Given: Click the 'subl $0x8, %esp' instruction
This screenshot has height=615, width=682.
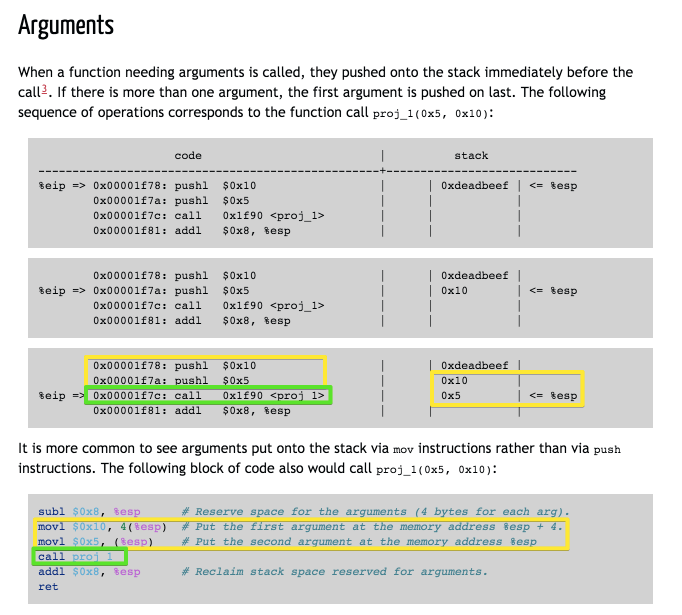Looking at the screenshot, I should coord(89,511).
